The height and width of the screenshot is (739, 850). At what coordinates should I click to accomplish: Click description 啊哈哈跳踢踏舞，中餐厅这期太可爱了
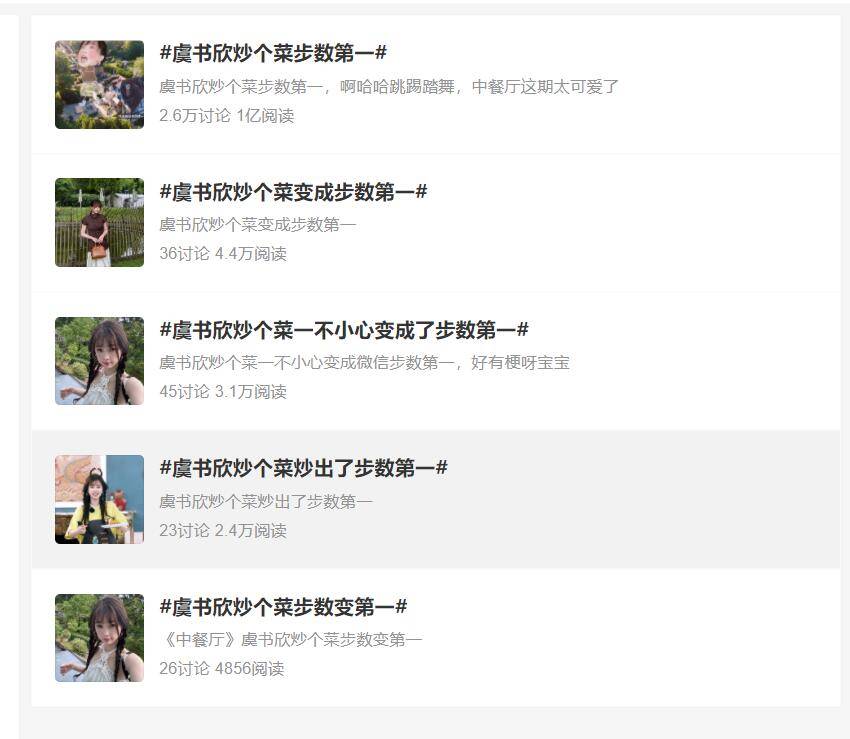pos(389,87)
